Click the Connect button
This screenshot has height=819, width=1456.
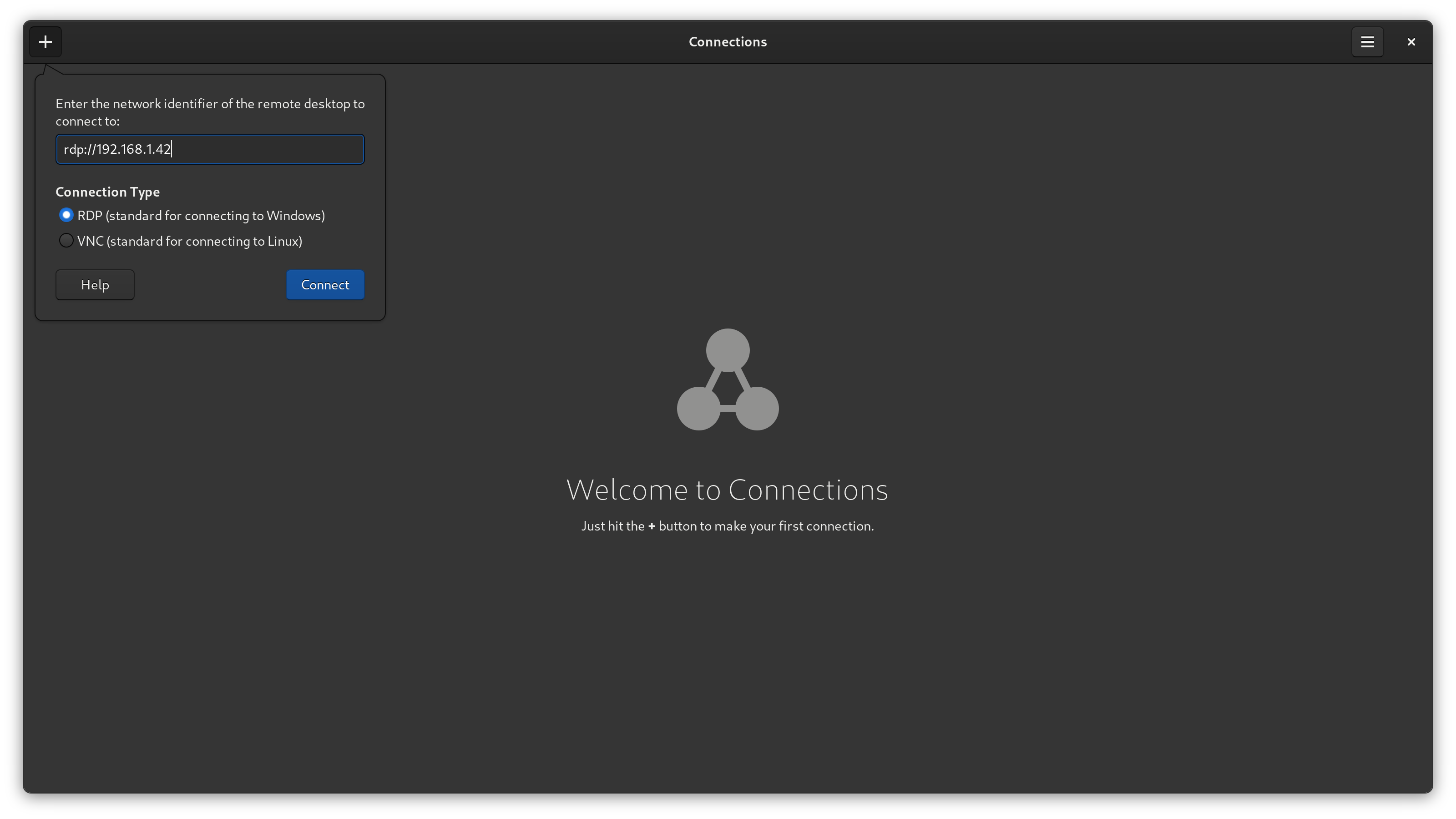click(324, 284)
